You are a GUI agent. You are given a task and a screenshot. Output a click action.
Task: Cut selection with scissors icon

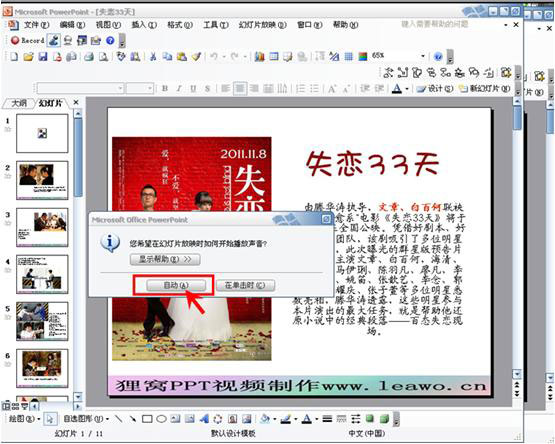click(153, 56)
